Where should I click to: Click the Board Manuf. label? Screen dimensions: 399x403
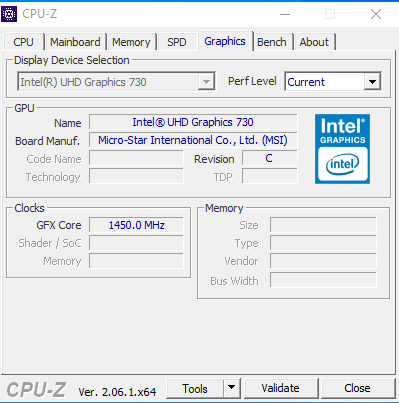[48, 141]
